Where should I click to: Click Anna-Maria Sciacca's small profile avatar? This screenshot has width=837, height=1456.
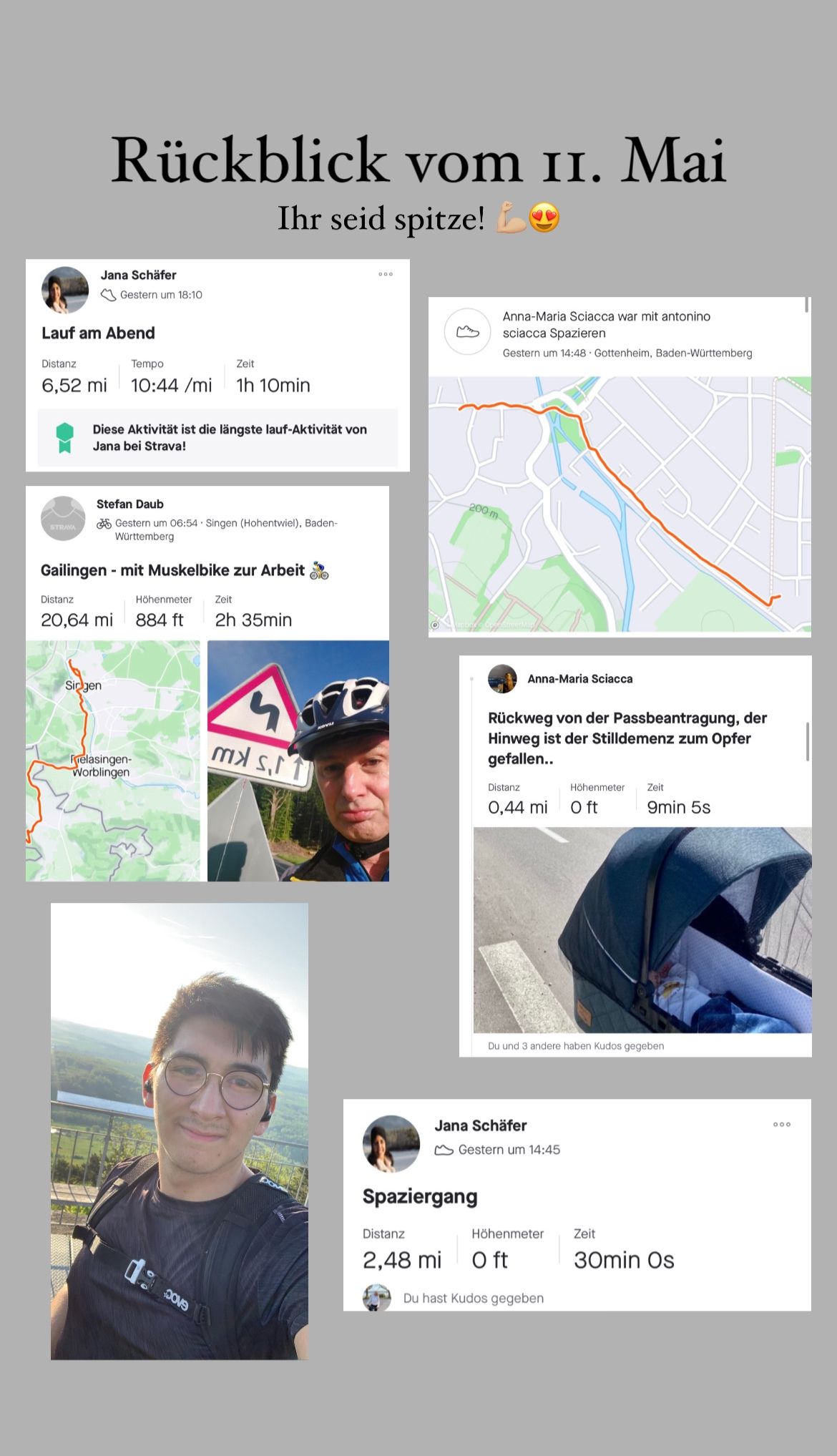tap(502, 679)
